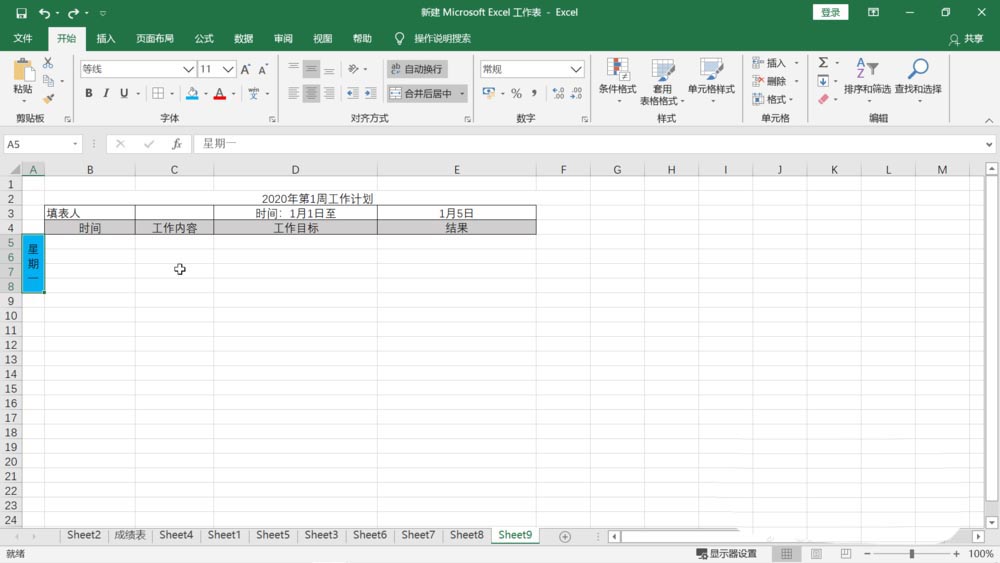
Task: Toggle Italic formatting
Action: 106,94
